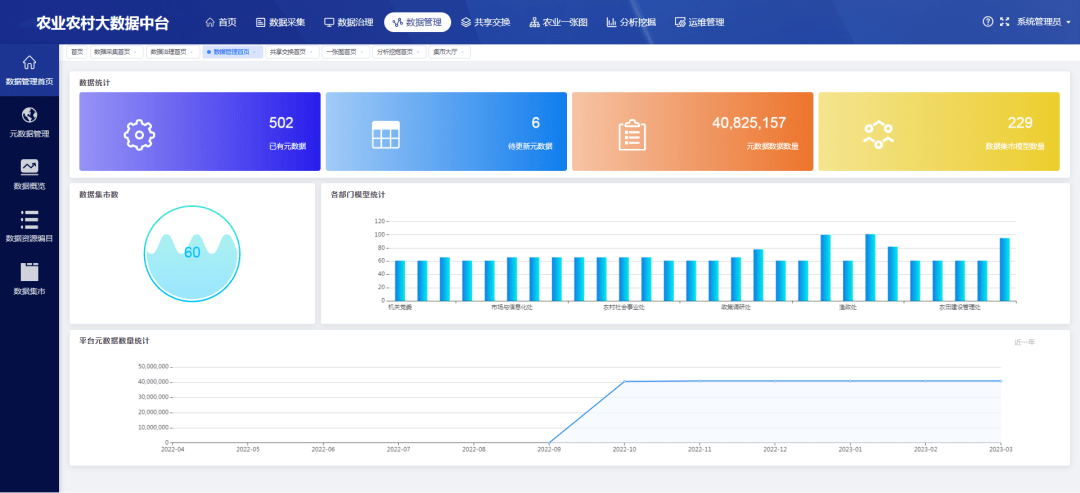Click the table icon on 待更新元数据 card
Viewport: 1080px width, 493px height.
pos(386,134)
